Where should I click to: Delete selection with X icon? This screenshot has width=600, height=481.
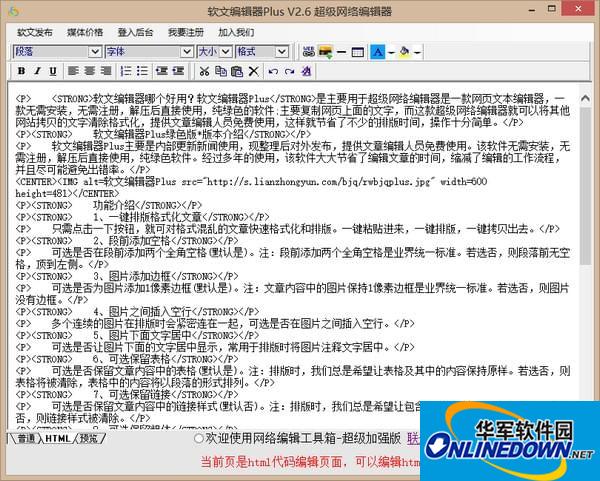click(254, 71)
